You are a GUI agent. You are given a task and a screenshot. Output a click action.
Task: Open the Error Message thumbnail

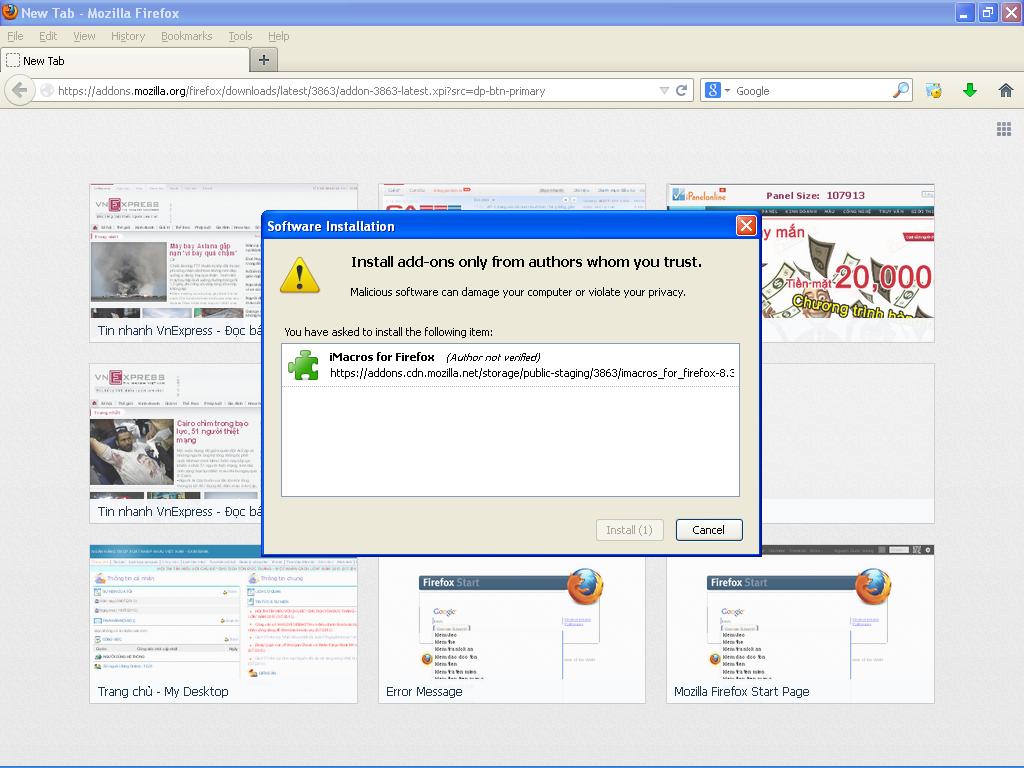click(x=511, y=629)
